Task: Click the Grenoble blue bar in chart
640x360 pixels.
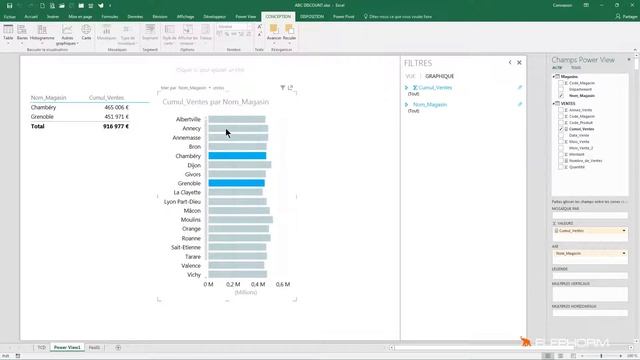Action: [x=236, y=183]
